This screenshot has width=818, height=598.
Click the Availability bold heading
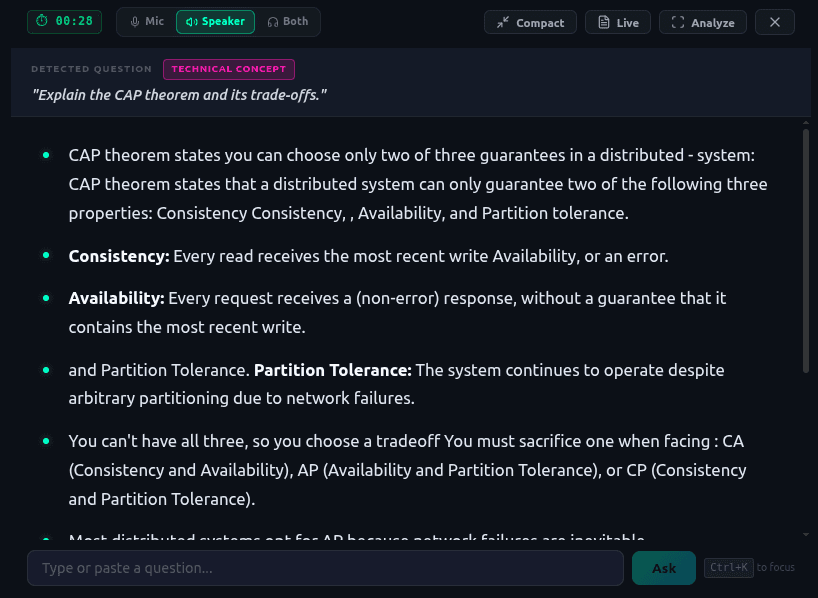[116, 298]
